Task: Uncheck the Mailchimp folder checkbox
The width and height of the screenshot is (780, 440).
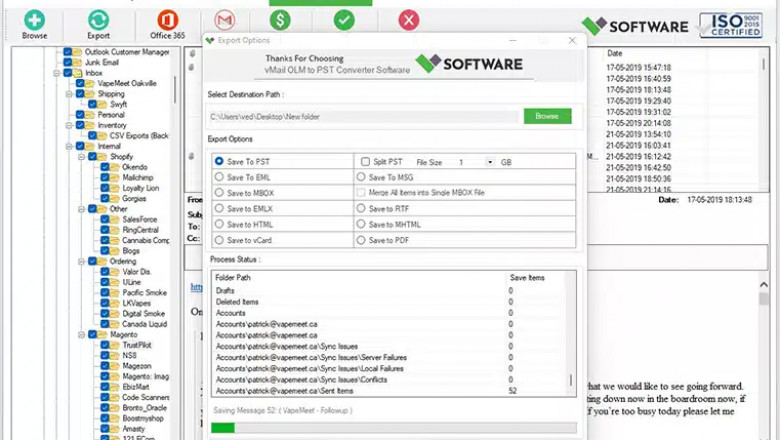Action: (x=105, y=177)
